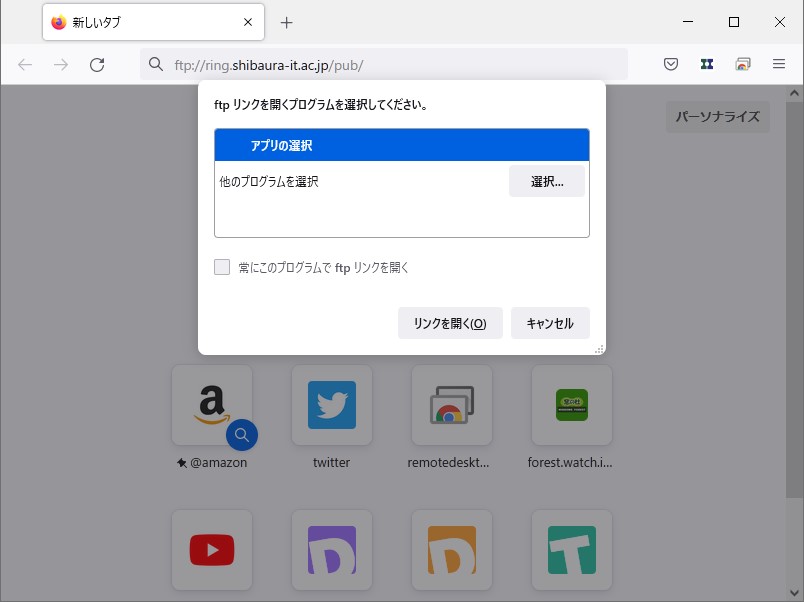Reload the current page
The height and width of the screenshot is (602, 804).
(97, 63)
